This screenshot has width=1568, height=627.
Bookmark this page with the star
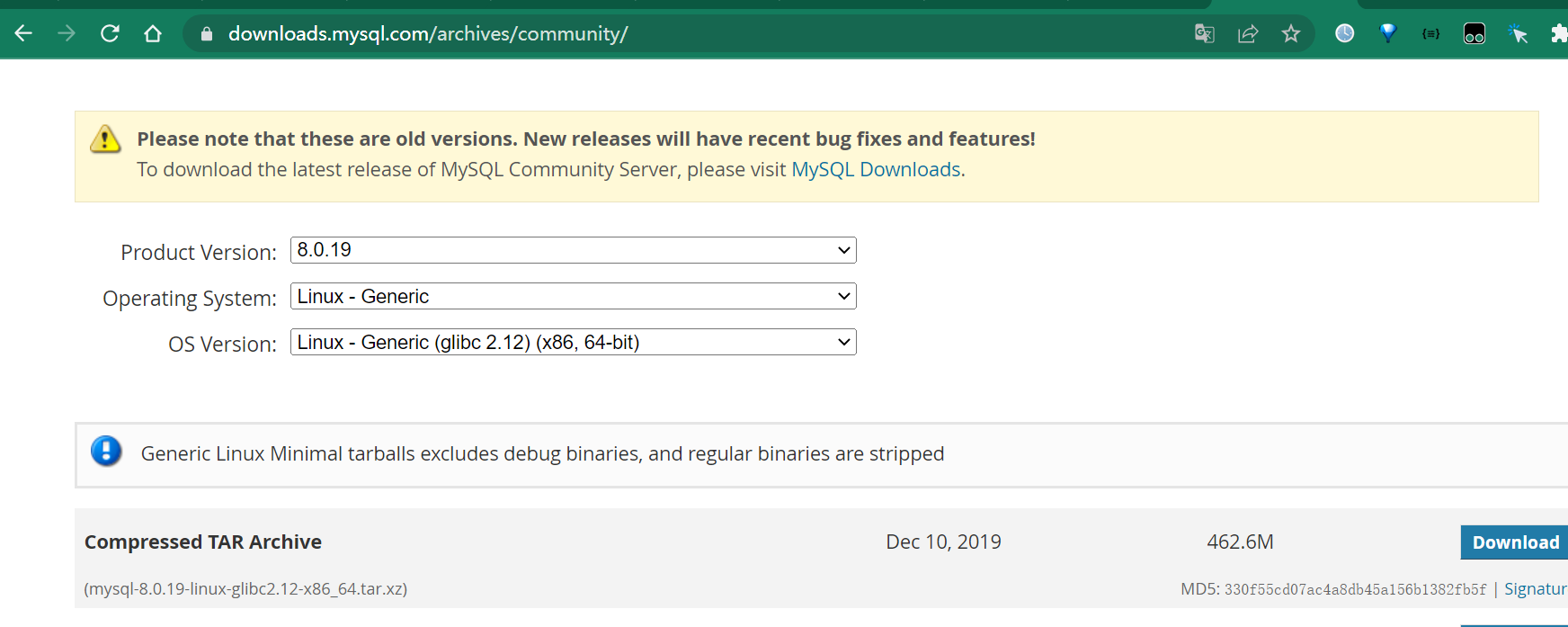(x=1291, y=34)
